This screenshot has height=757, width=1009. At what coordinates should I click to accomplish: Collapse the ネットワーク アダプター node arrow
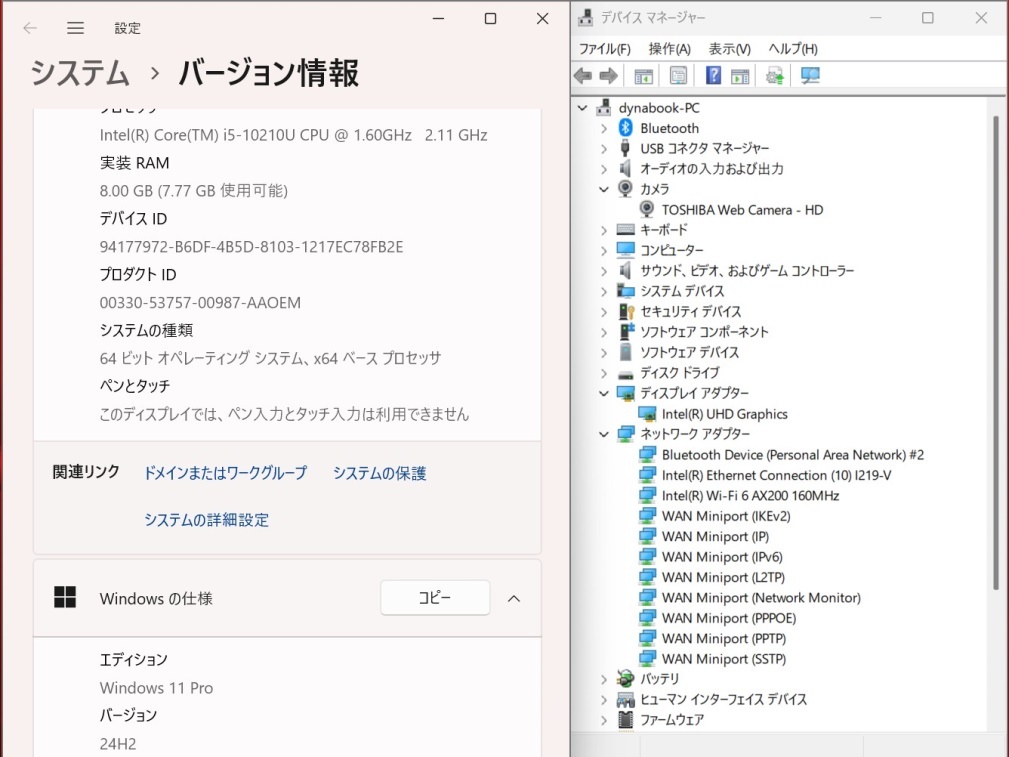(x=604, y=435)
